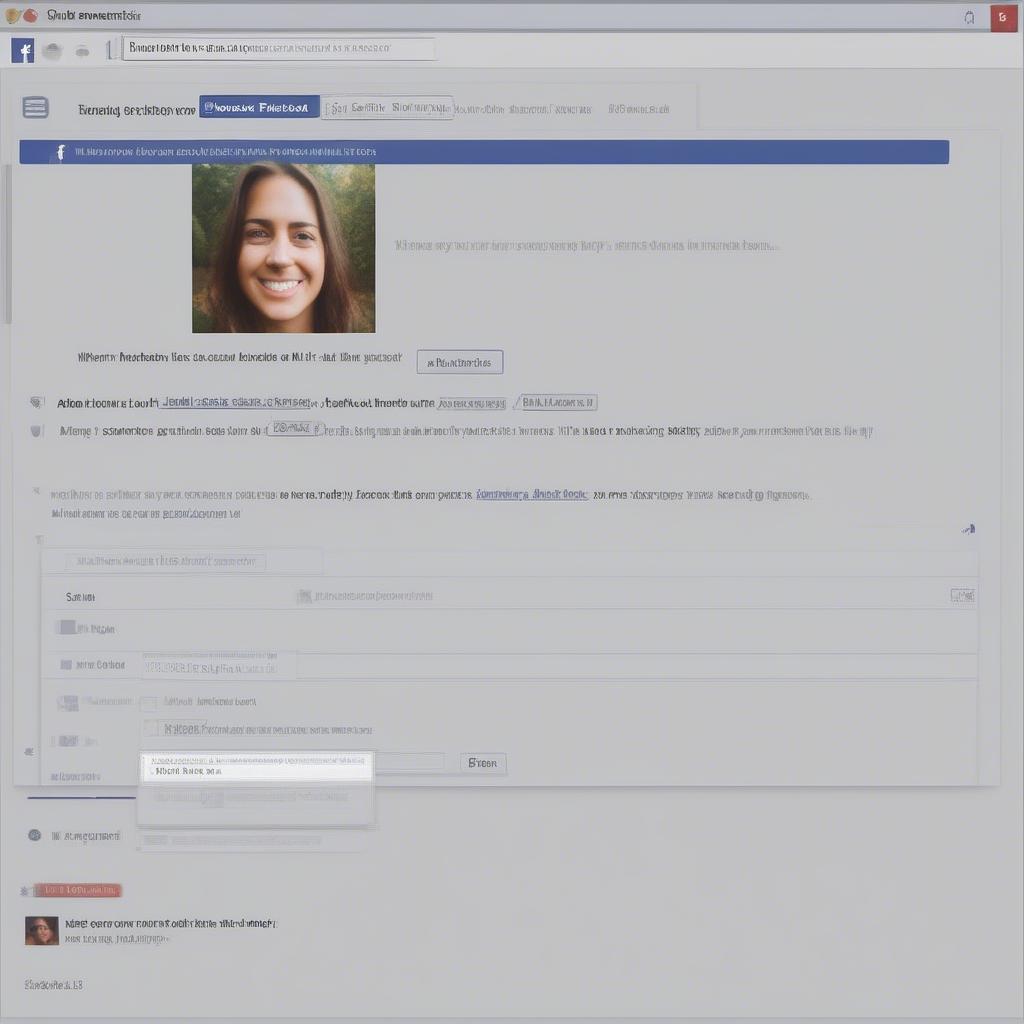The width and height of the screenshot is (1024, 1024).
Task: Tick the first empty checkbox above the dropdown list
Action: [x=149, y=703]
